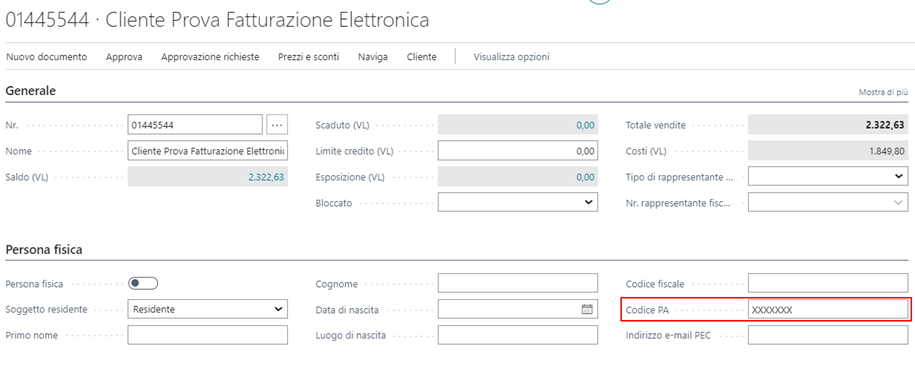Click the Costi (VL) value 1.849,80
This screenshot has height=372, width=915.
(887, 151)
